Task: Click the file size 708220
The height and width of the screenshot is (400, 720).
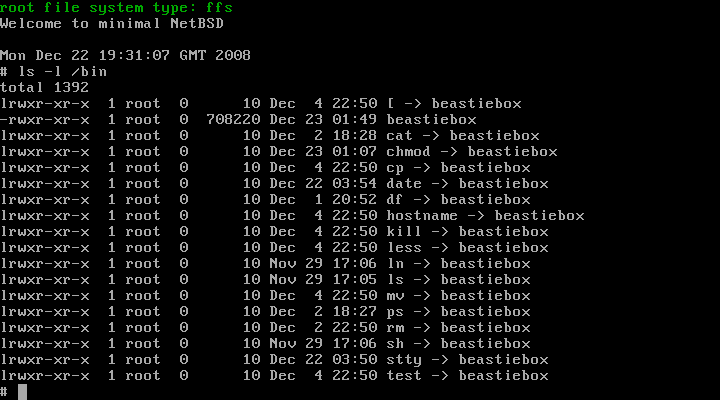Action: (x=233, y=120)
